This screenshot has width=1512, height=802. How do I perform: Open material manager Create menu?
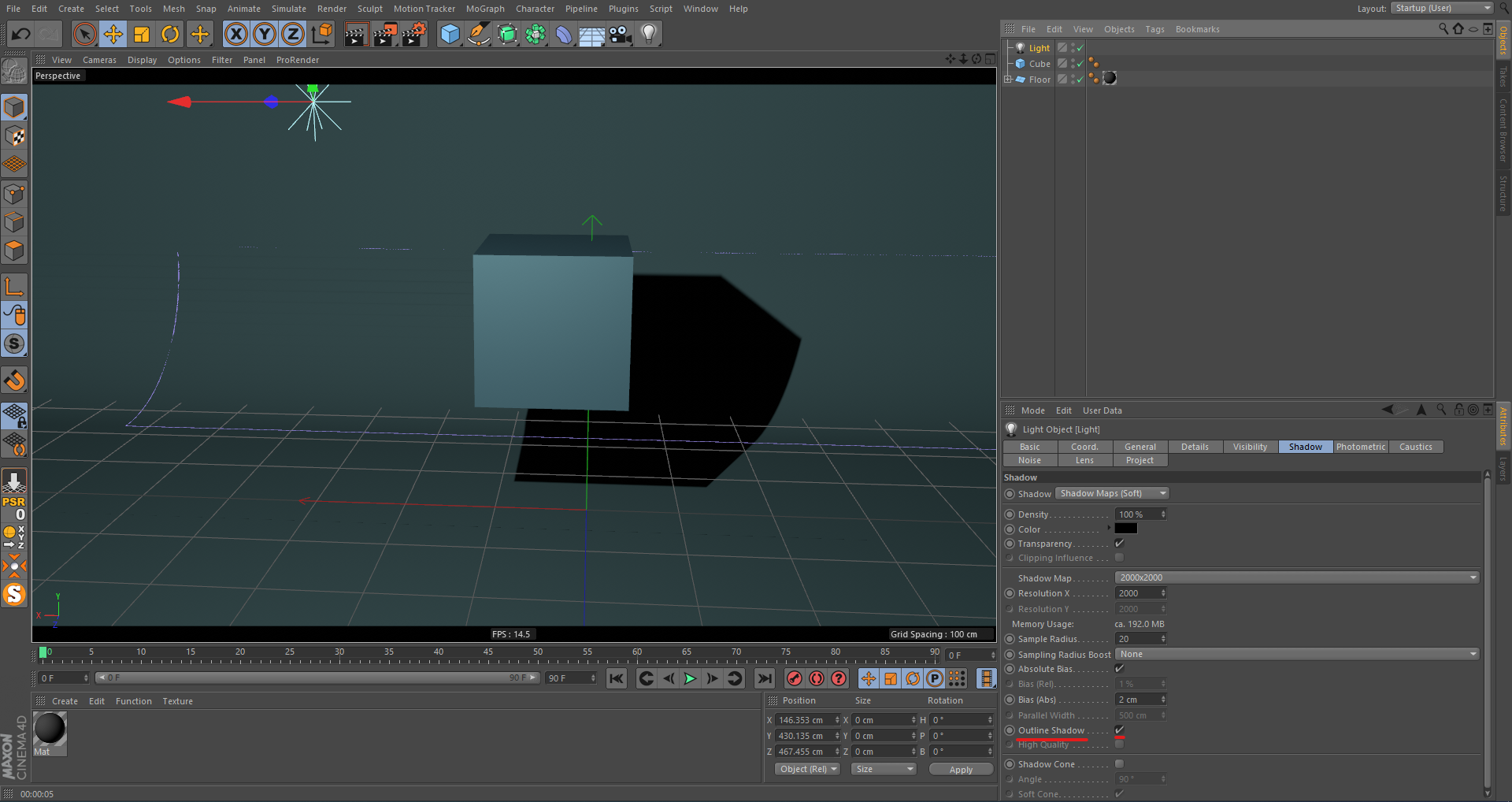pyautogui.click(x=65, y=701)
